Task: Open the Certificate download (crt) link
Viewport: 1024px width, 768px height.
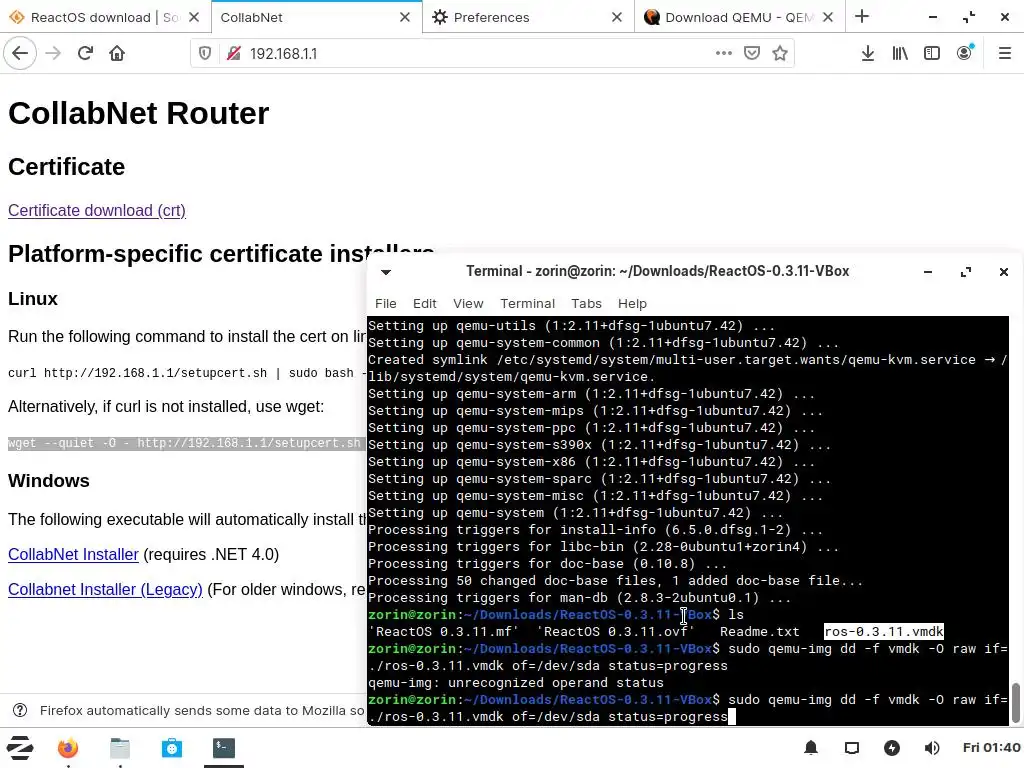Action: coord(97,210)
